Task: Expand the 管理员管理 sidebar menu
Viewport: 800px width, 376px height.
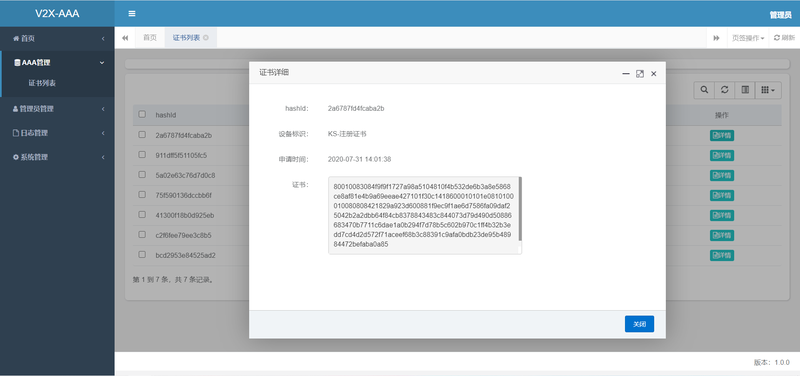Action: (x=57, y=109)
